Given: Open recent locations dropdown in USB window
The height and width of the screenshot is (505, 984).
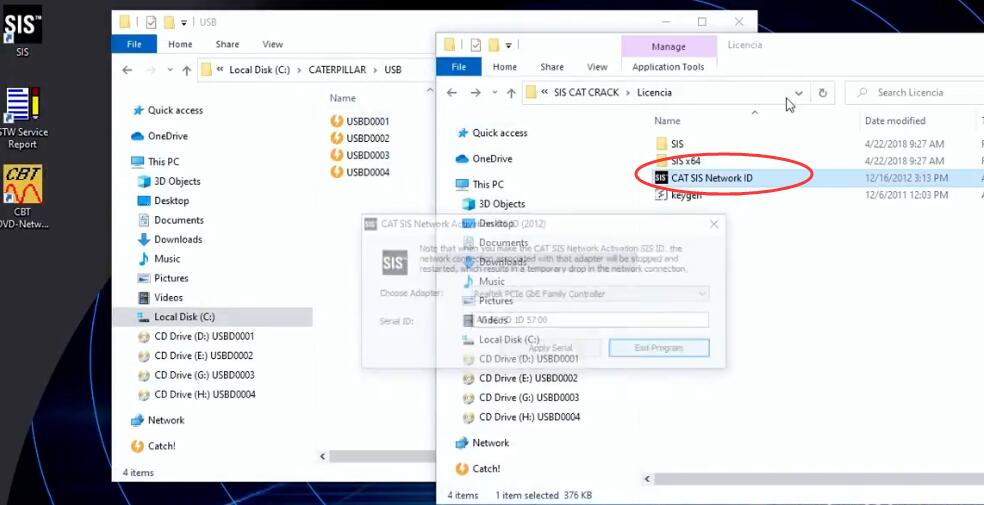Looking at the screenshot, I should point(170,70).
